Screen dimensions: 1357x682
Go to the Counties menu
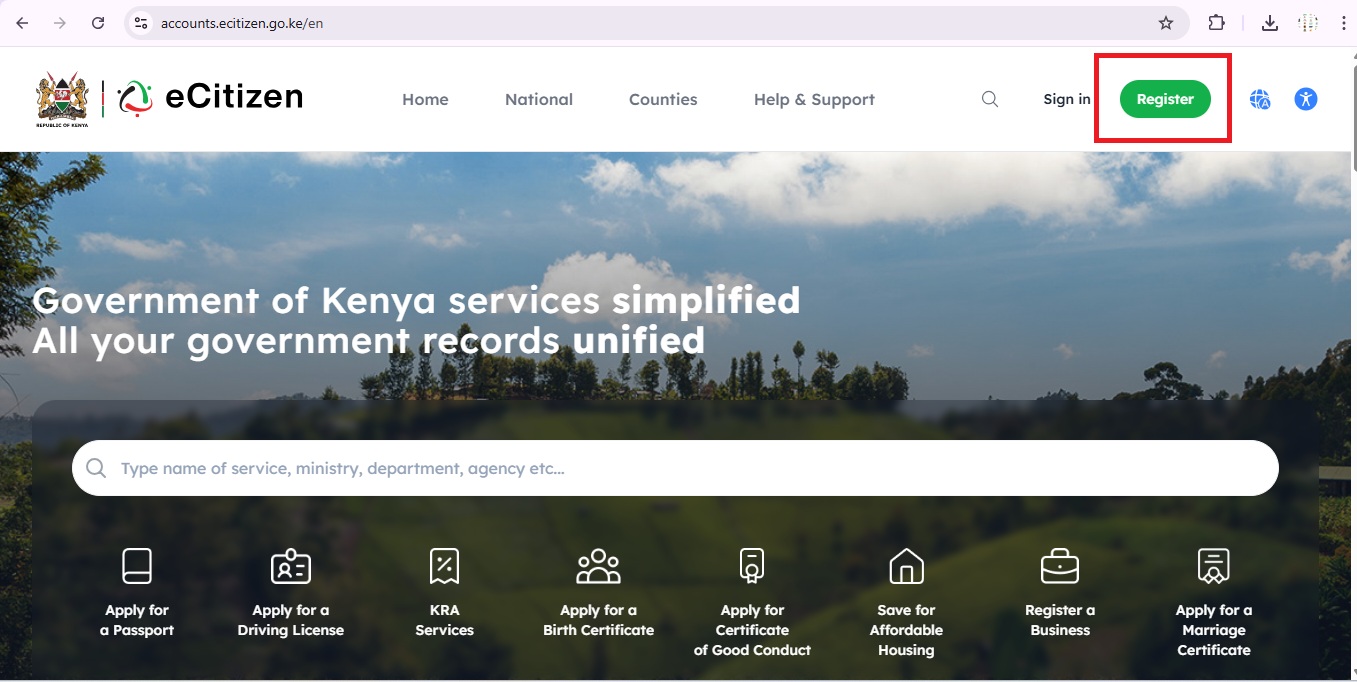(663, 99)
